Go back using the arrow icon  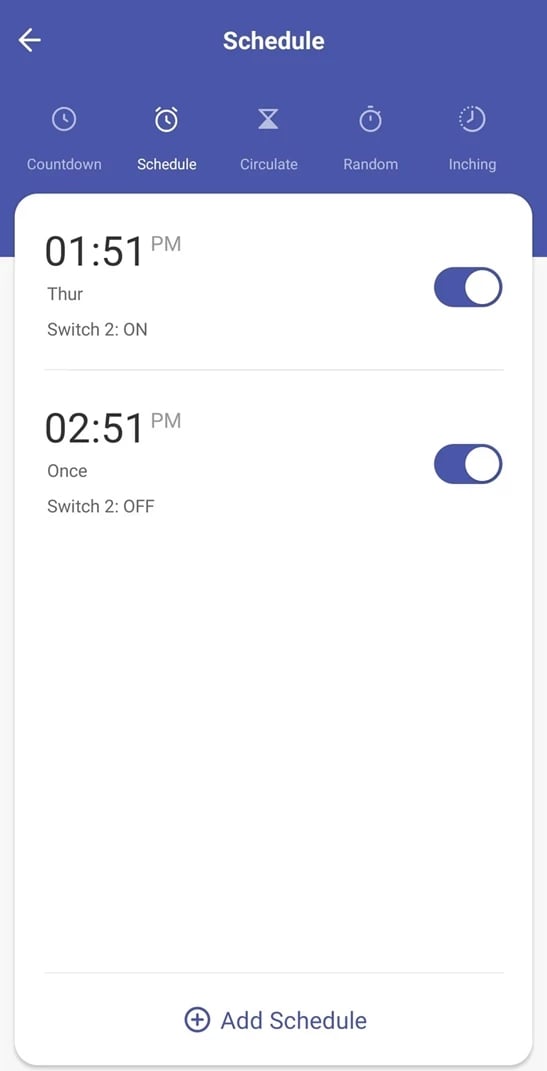coord(29,40)
